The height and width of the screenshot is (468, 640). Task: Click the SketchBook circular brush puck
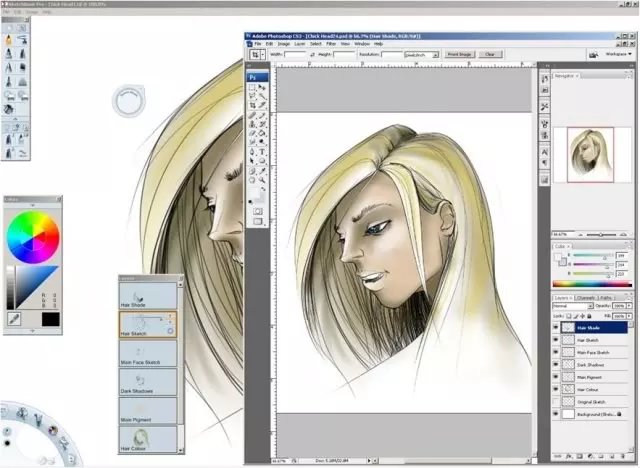[x=129, y=101]
